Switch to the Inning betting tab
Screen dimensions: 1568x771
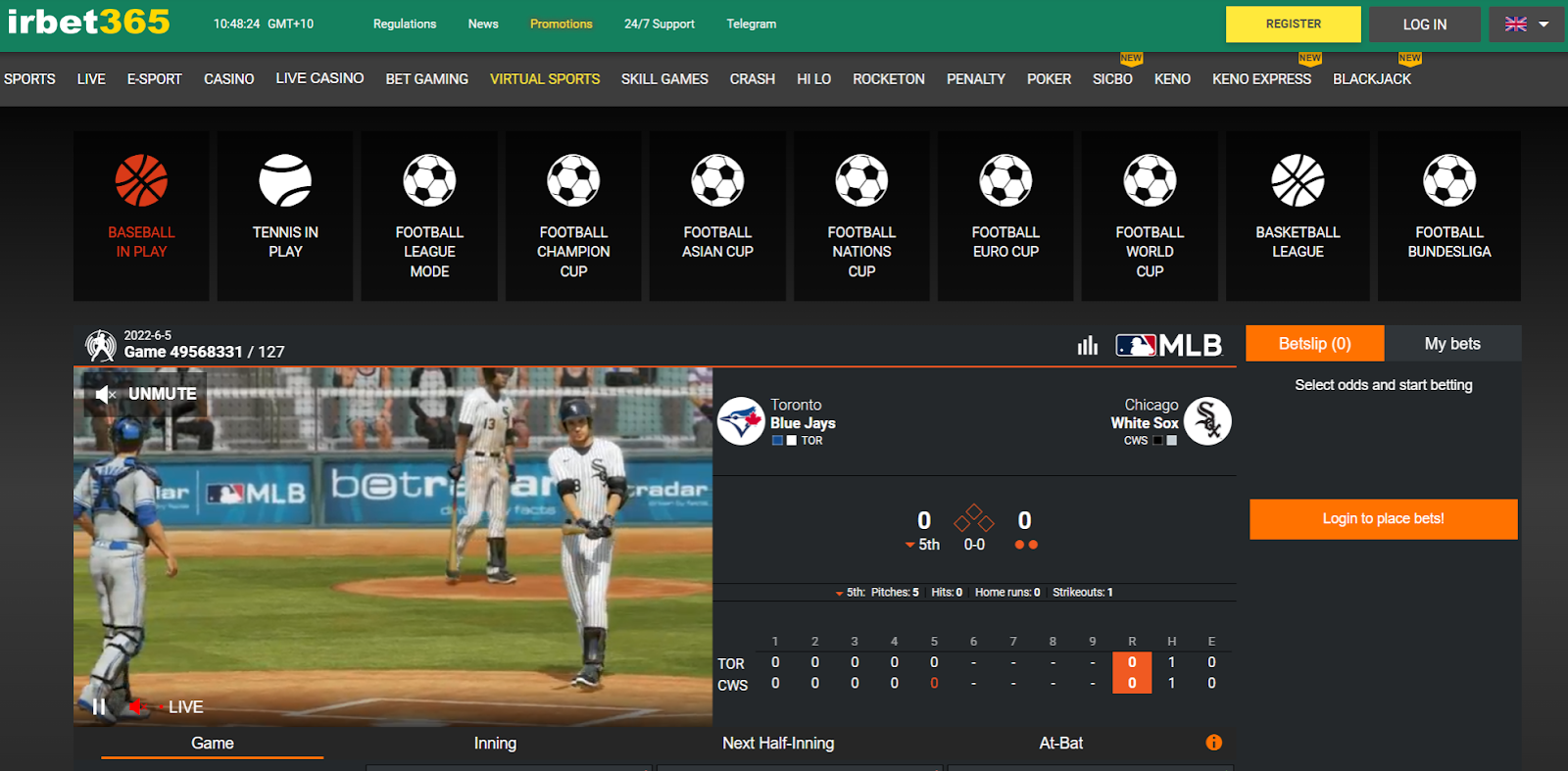[495, 744]
